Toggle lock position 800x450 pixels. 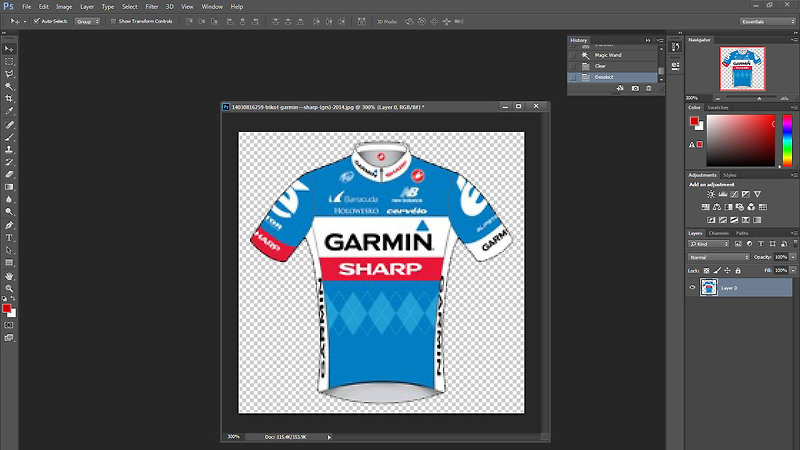click(728, 271)
